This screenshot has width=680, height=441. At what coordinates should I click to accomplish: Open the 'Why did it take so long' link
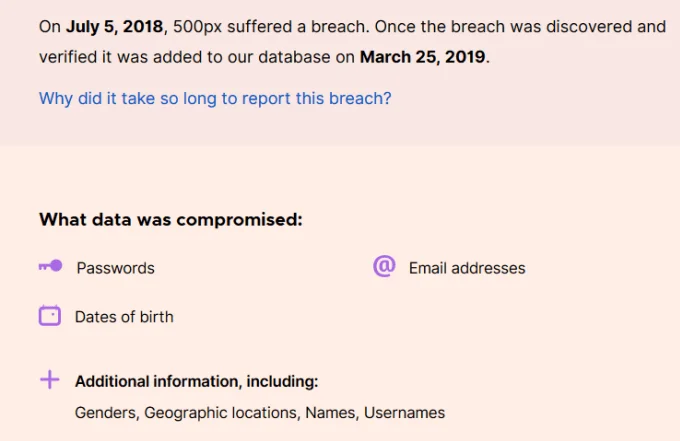point(215,98)
